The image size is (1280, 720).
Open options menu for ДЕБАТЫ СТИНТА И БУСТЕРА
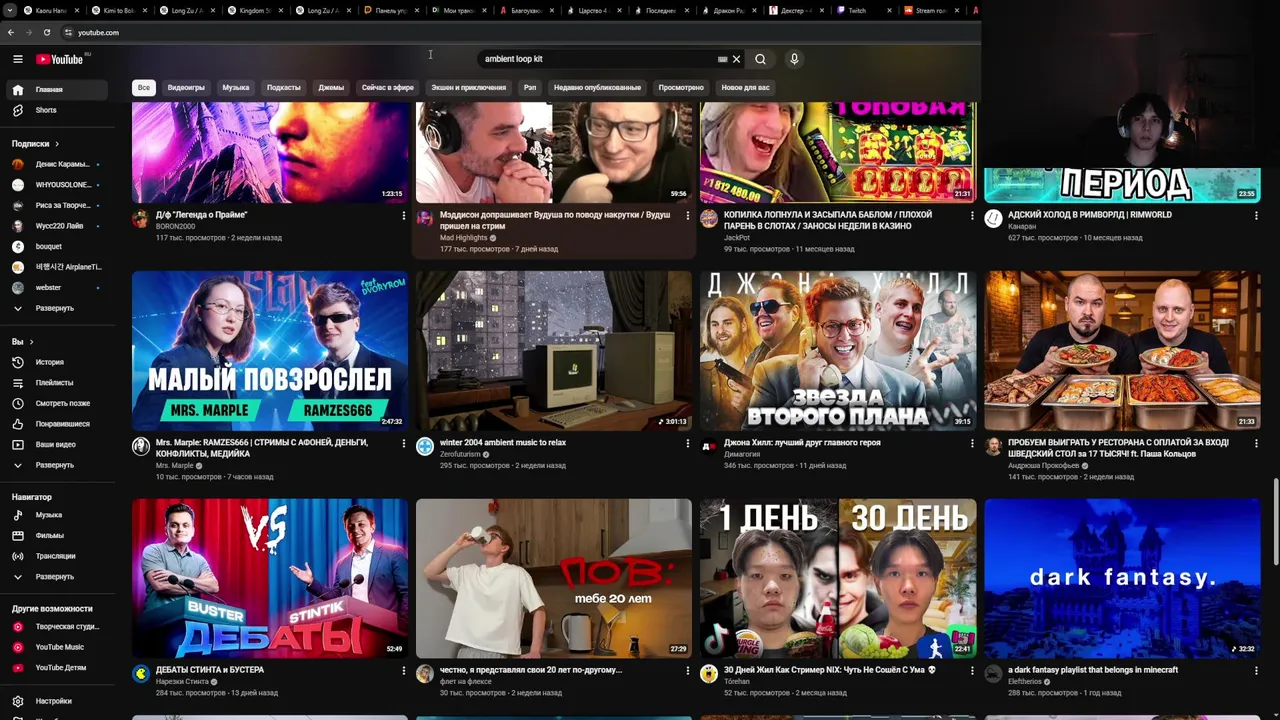point(404,671)
